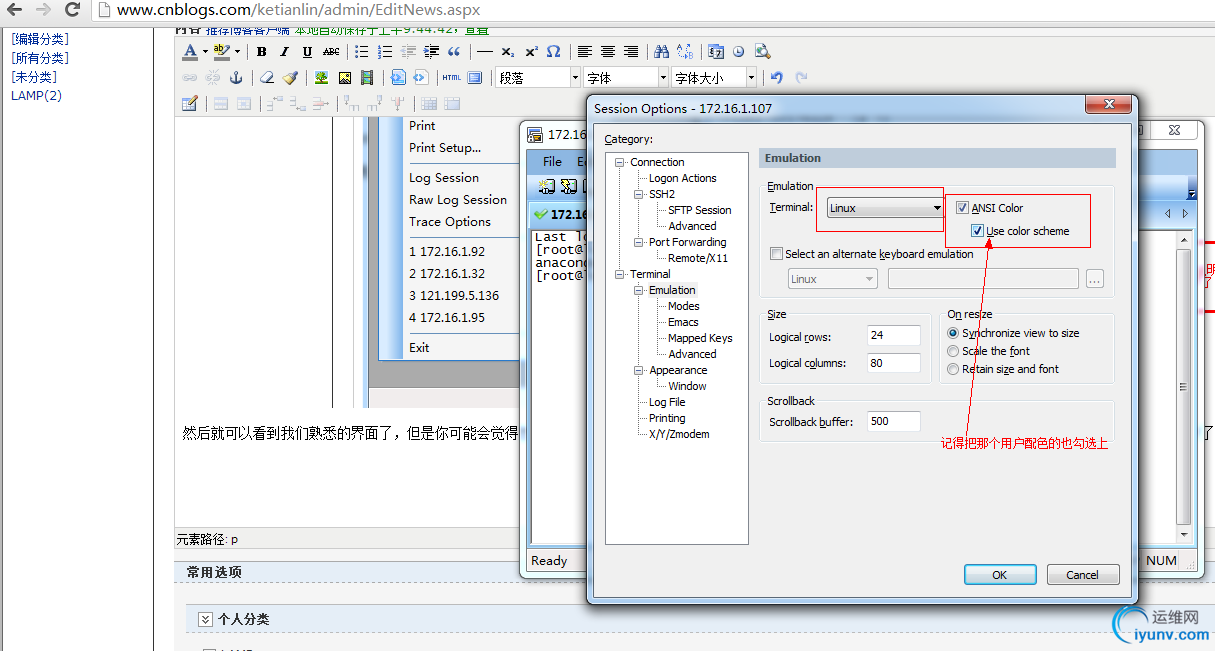Image resolution: width=1215 pixels, height=651 pixels.
Task: Click the Logical columns input field
Action: [x=894, y=363]
